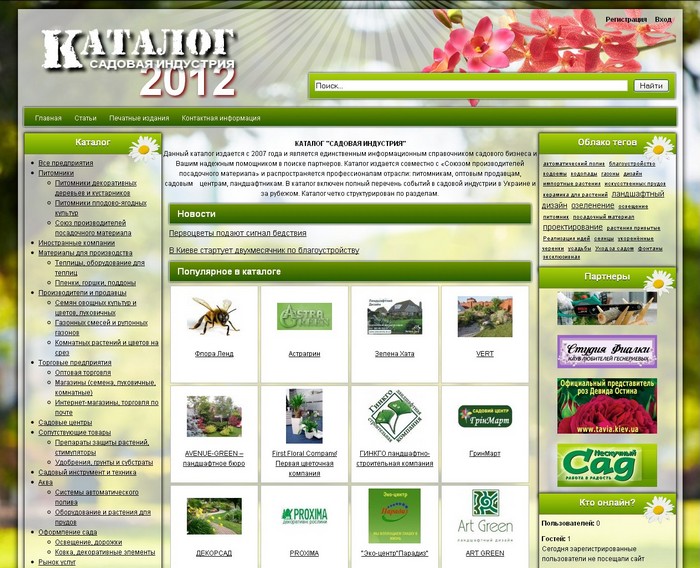Open the ART GREEN text link

[485, 553]
